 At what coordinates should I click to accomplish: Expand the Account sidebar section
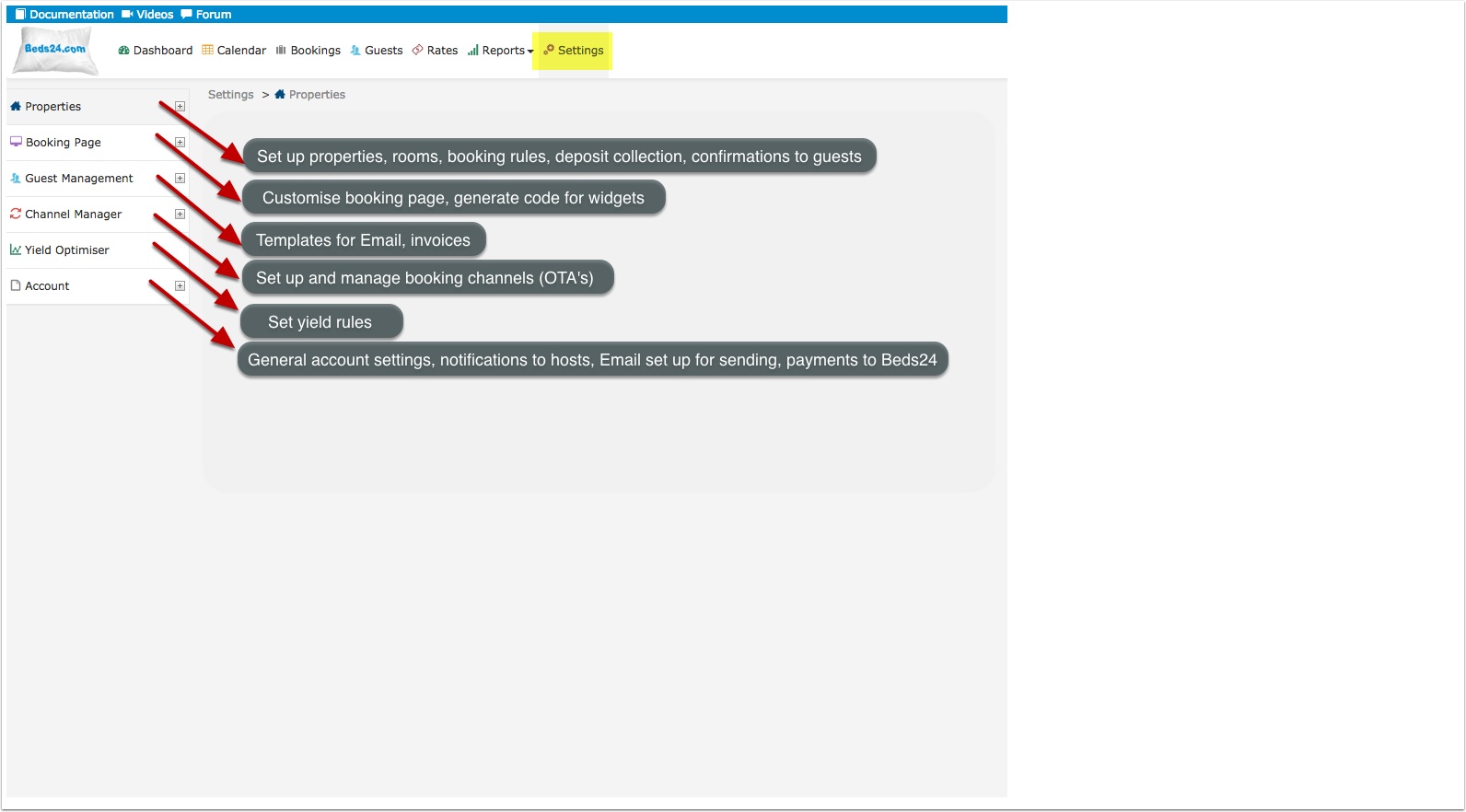pos(180,286)
